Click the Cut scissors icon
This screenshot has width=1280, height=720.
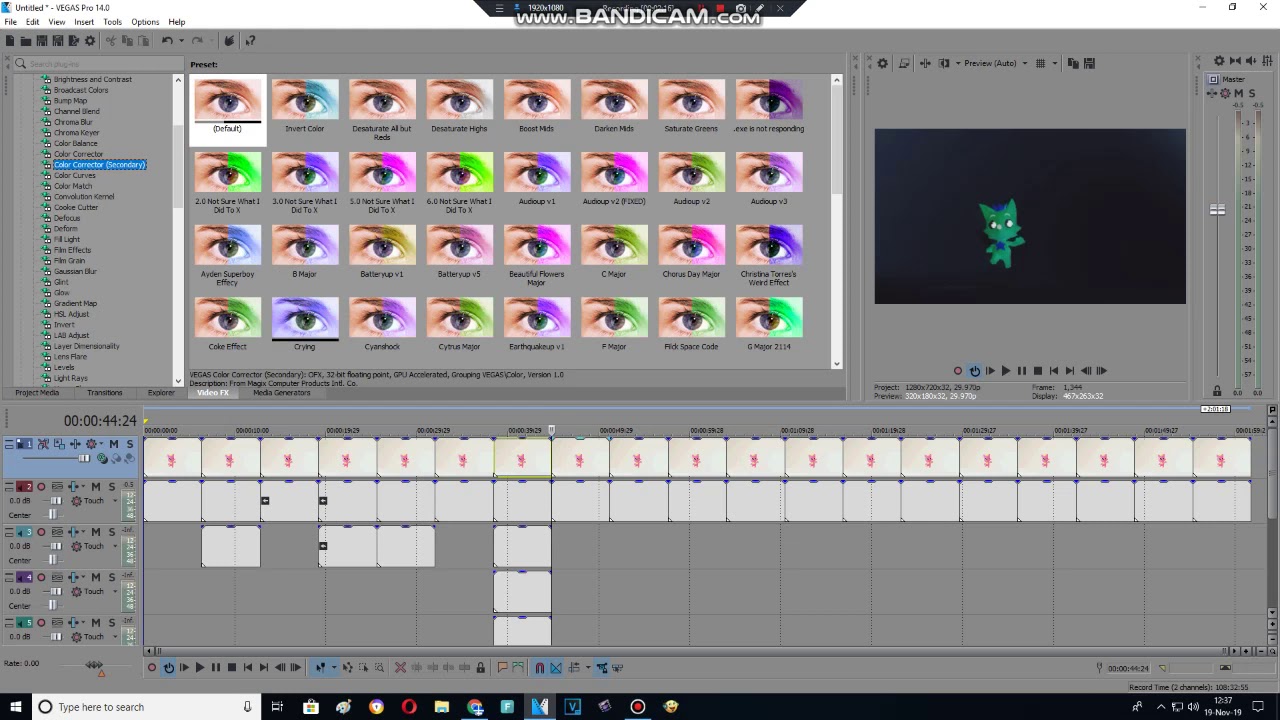[x=111, y=40]
